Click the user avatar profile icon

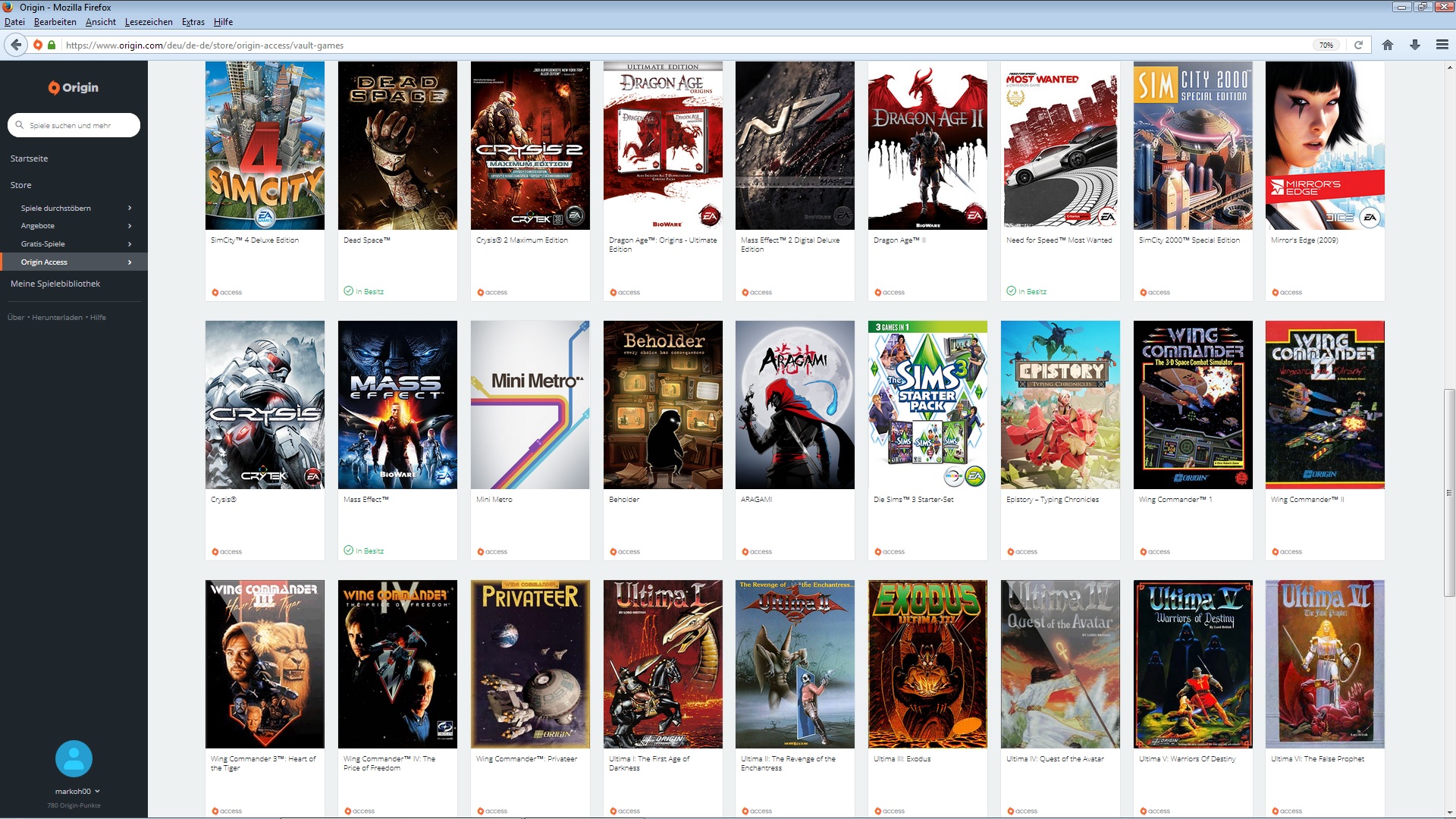[74, 758]
